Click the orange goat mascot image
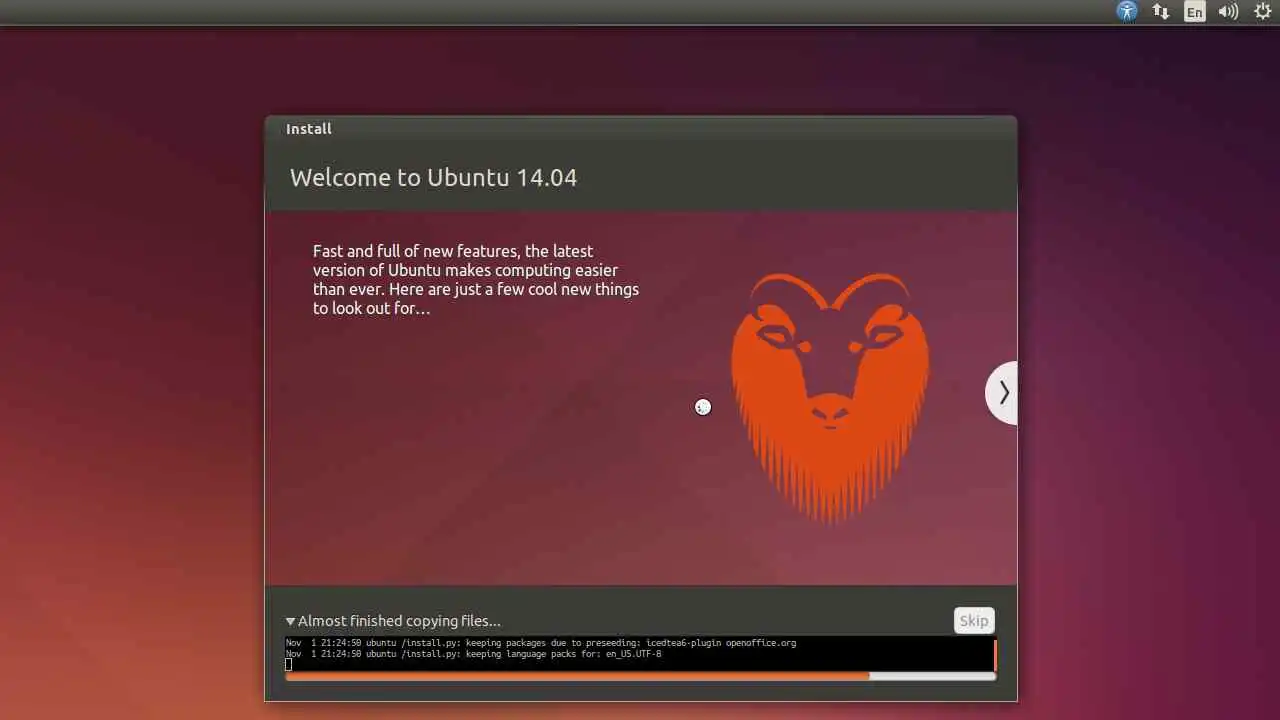 (830, 397)
